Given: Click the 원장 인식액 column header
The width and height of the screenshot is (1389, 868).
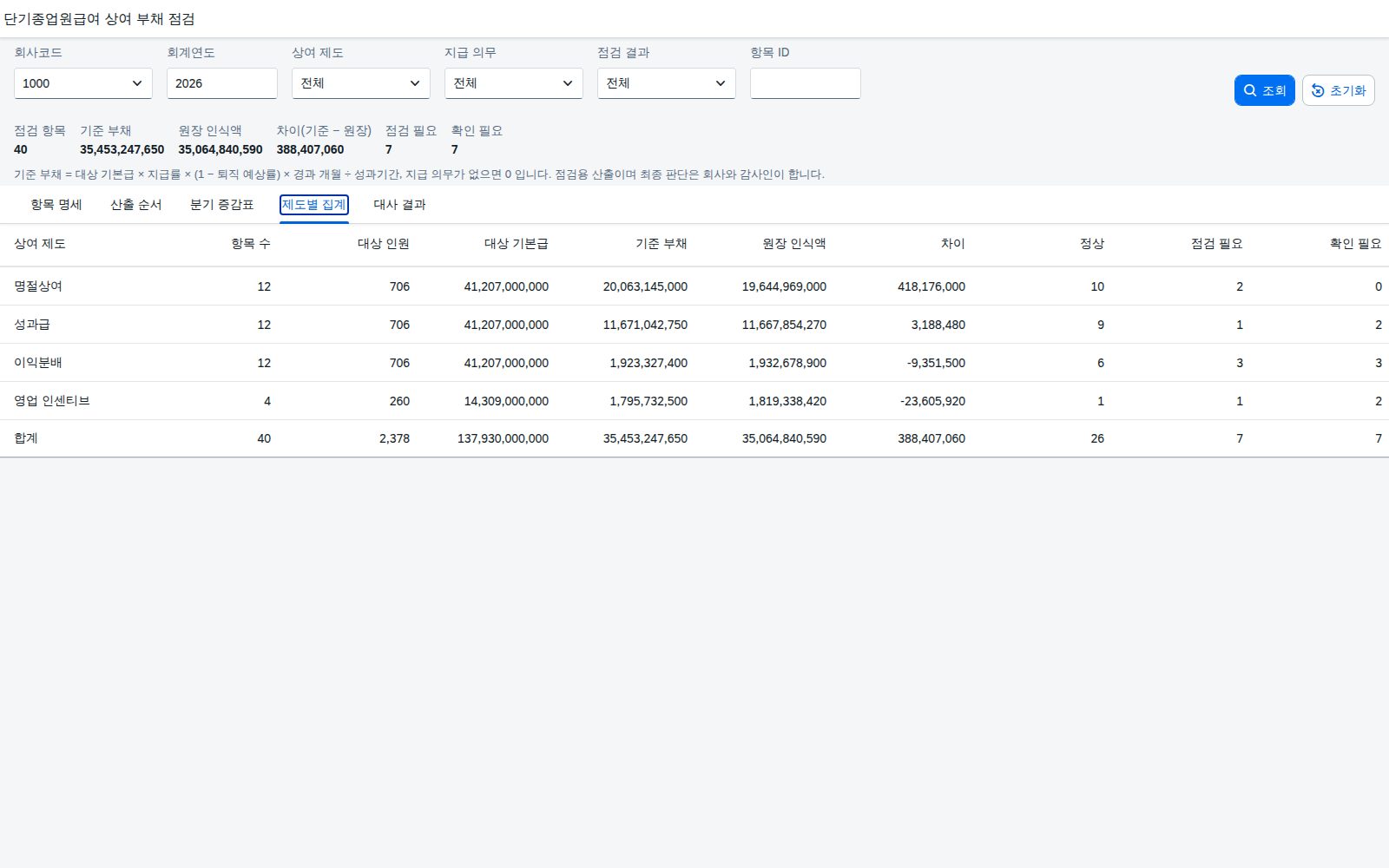Looking at the screenshot, I should (x=794, y=244).
